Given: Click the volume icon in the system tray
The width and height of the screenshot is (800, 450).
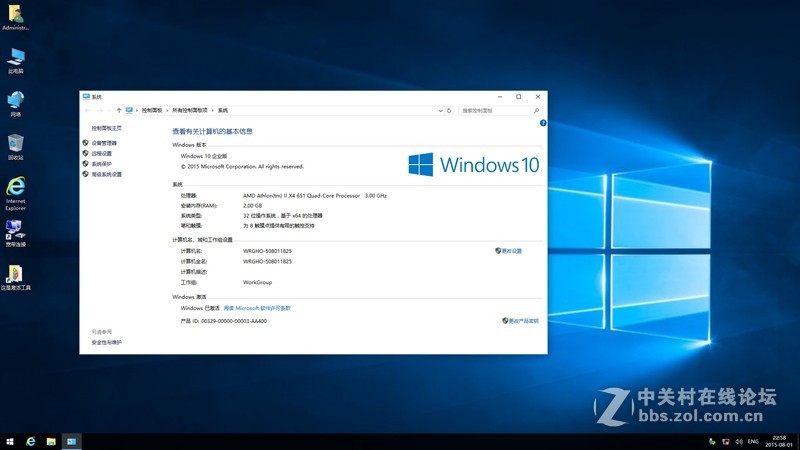Looking at the screenshot, I should [739, 442].
